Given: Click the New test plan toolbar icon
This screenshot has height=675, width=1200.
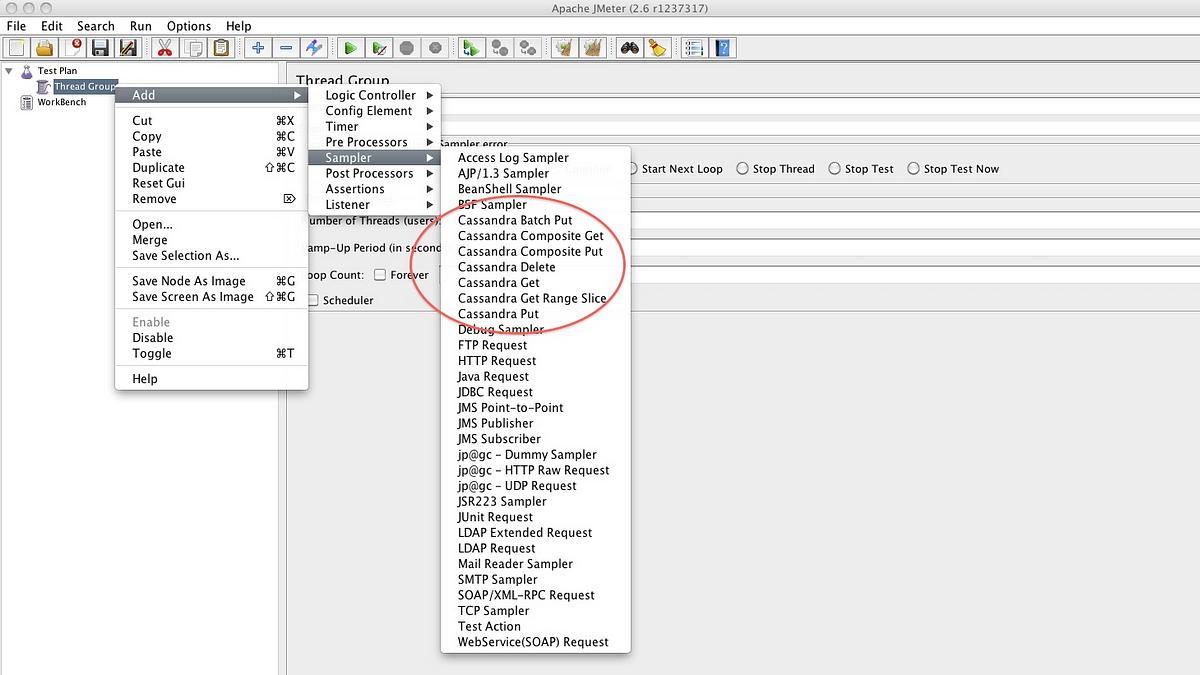Looking at the screenshot, I should (16, 47).
